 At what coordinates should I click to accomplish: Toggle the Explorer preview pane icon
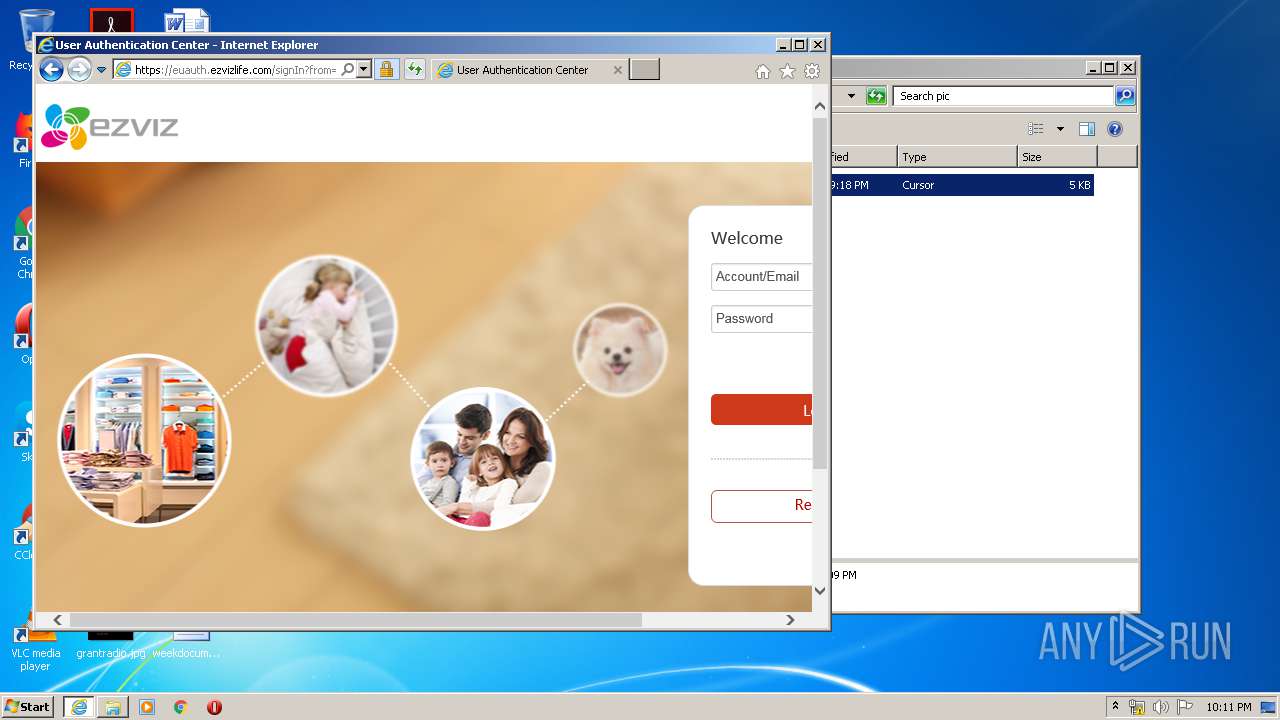pyautogui.click(x=1087, y=129)
